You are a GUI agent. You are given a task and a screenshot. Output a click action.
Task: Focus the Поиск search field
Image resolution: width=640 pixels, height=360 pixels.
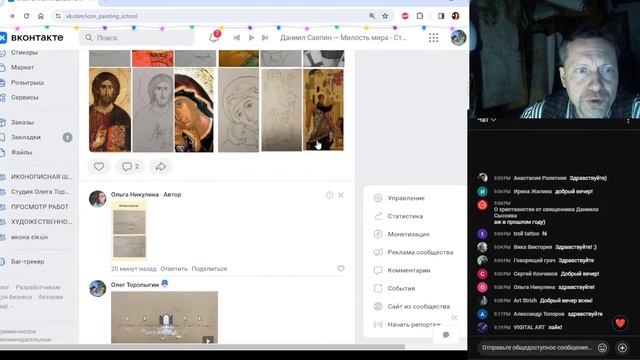pos(137,38)
